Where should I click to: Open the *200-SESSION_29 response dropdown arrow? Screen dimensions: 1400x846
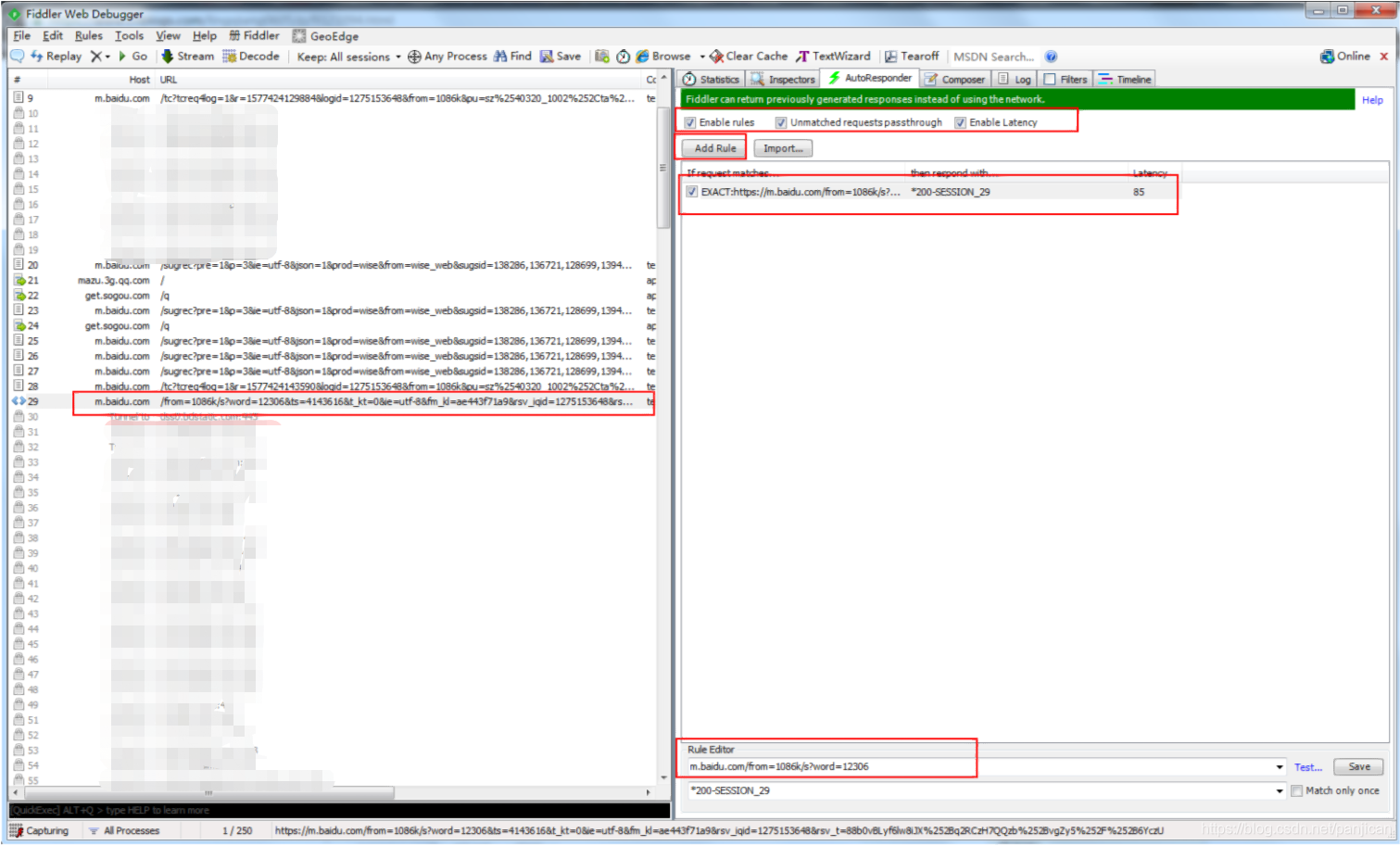[x=1280, y=790]
